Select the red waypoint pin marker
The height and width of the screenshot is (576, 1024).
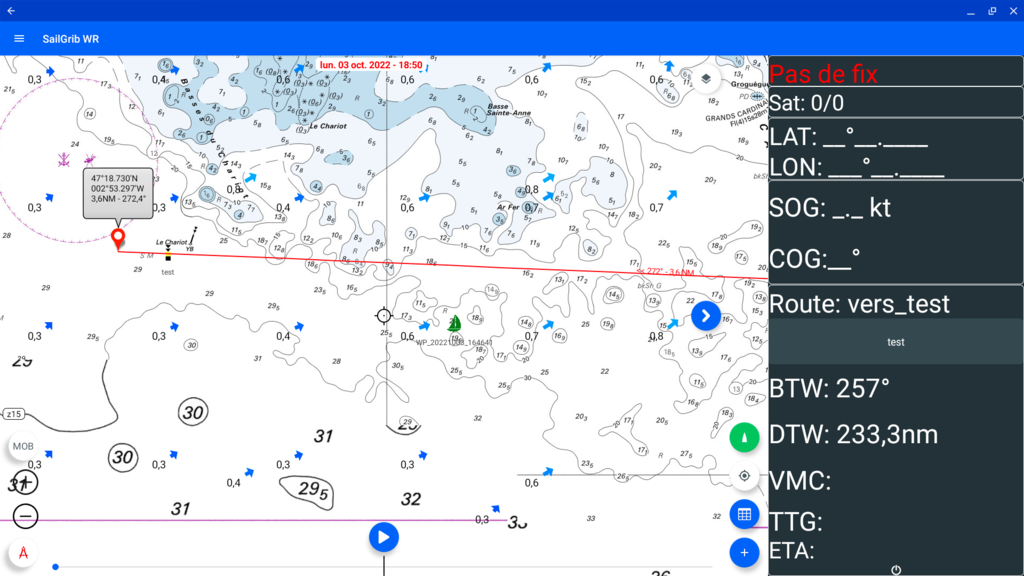[x=118, y=238]
